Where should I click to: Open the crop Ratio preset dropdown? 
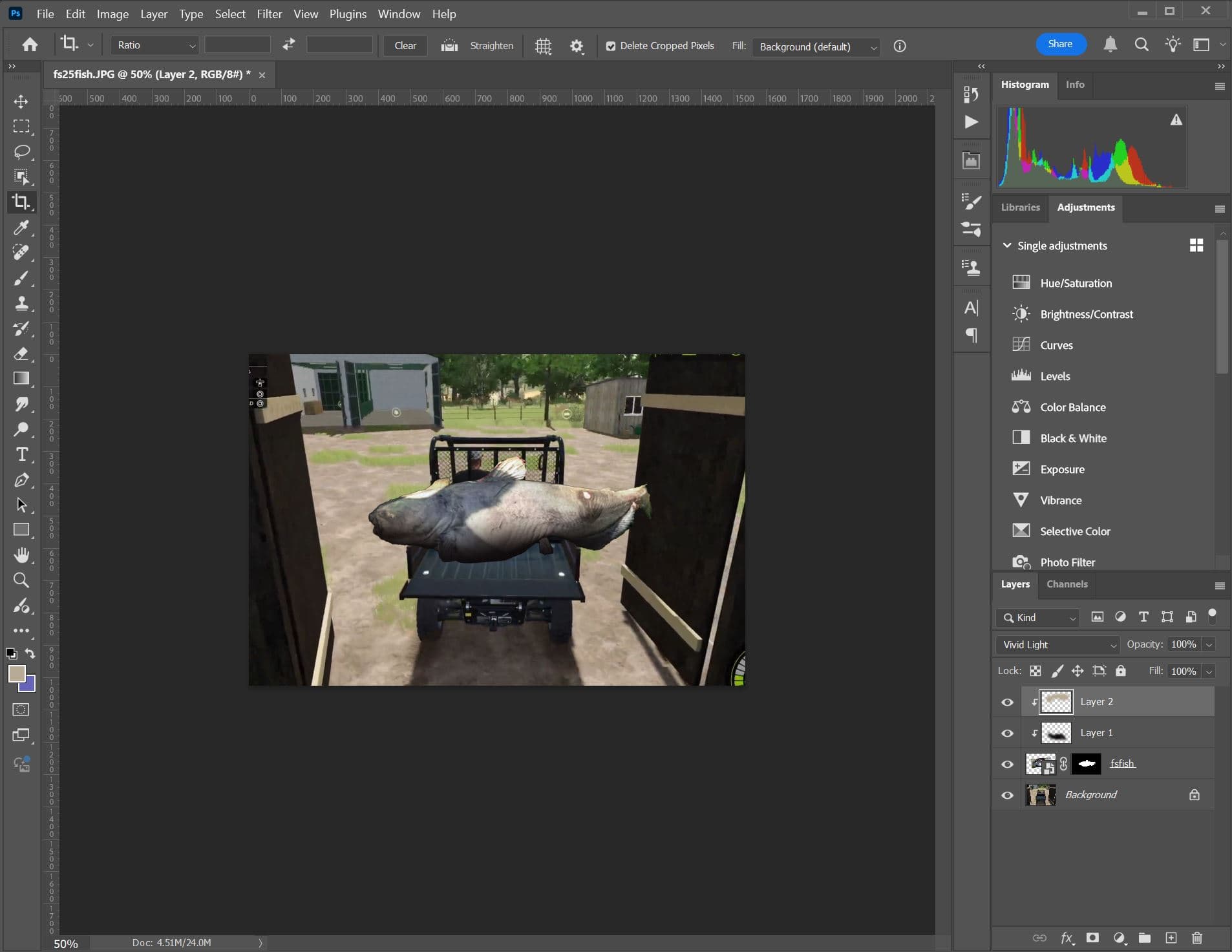pos(155,45)
